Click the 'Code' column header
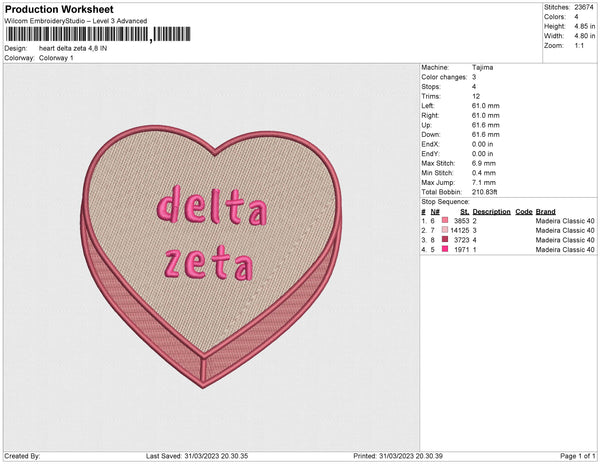The image size is (600, 464). 524,212
